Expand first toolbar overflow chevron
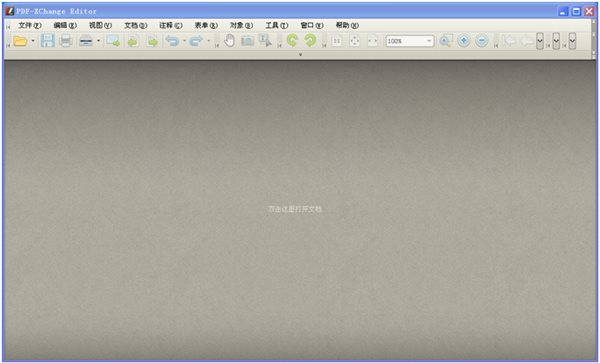Image resolution: width=600 pixels, height=363 pixels. tap(540, 41)
